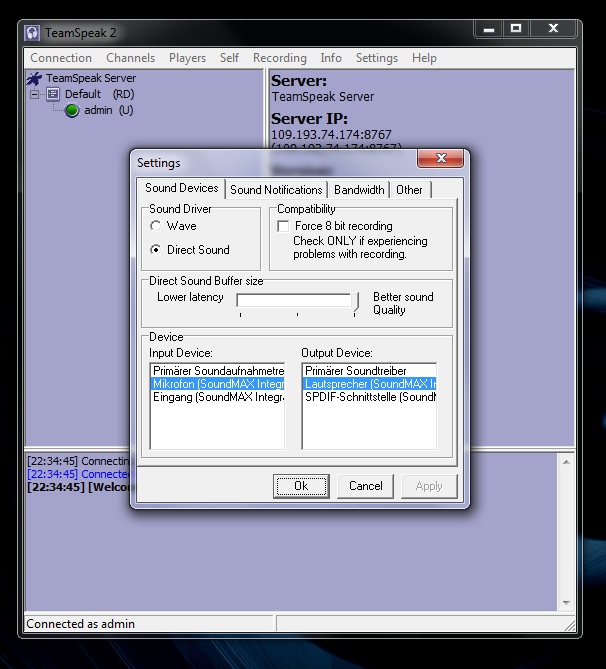
Task: Select Default (RD) channel row
Action: [99, 94]
